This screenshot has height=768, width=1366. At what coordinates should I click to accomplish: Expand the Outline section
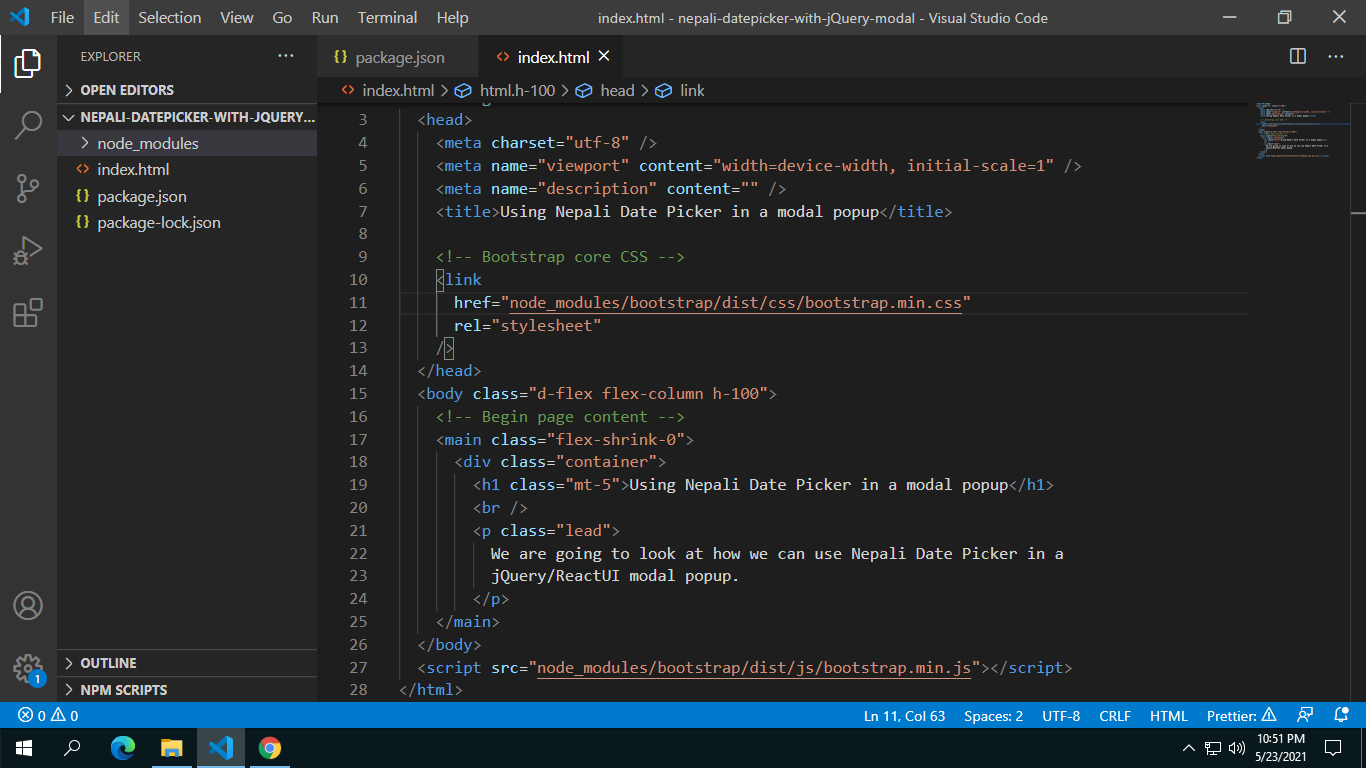(187, 663)
